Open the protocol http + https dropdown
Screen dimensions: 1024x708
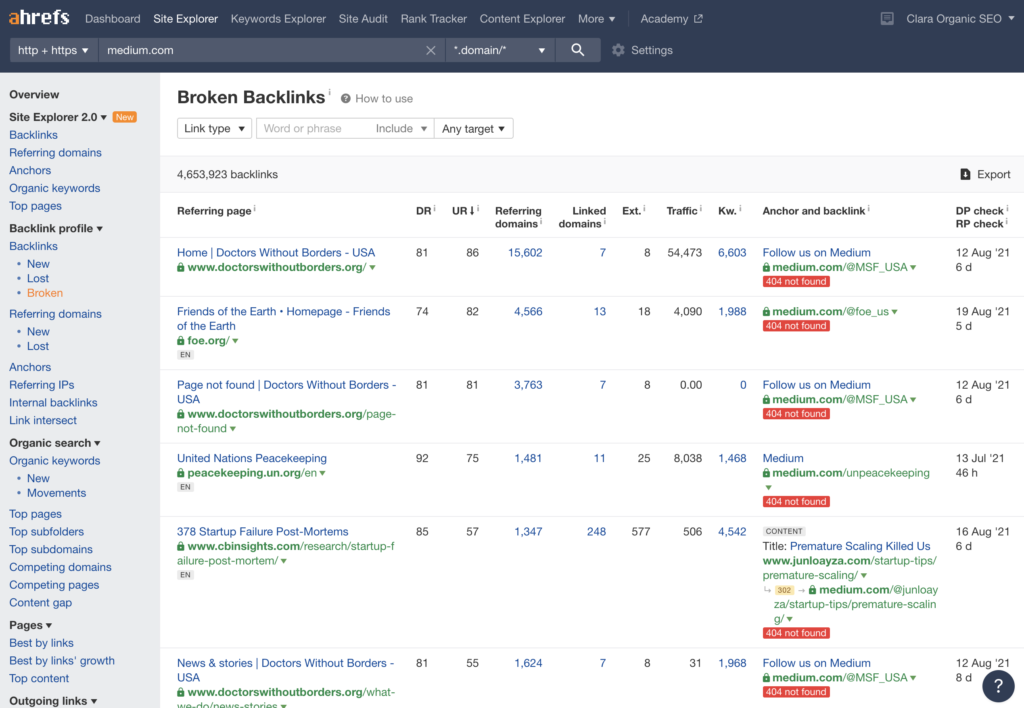(x=54, y=50)
